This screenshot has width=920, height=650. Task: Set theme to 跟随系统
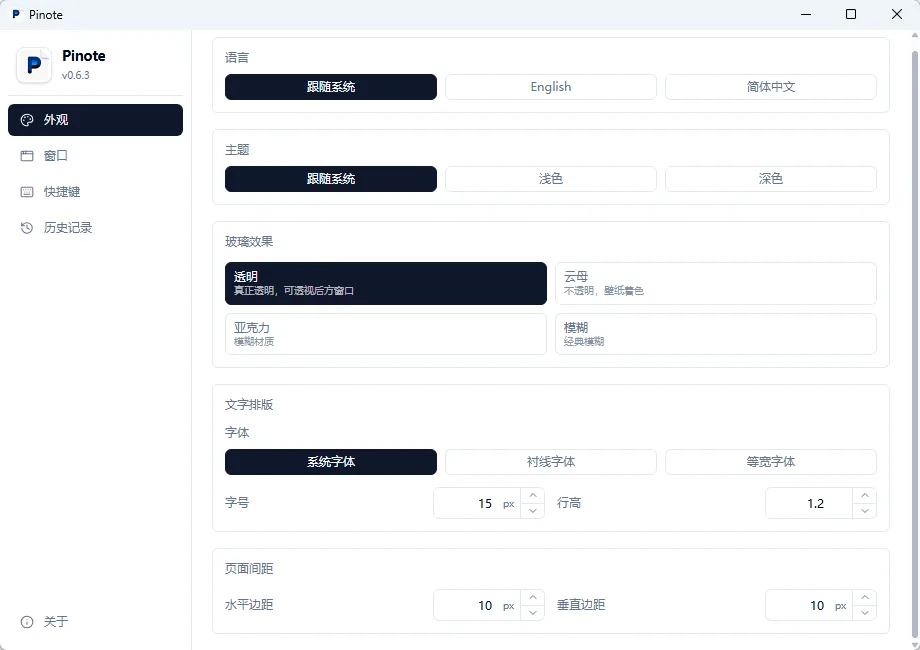(331, 179)
